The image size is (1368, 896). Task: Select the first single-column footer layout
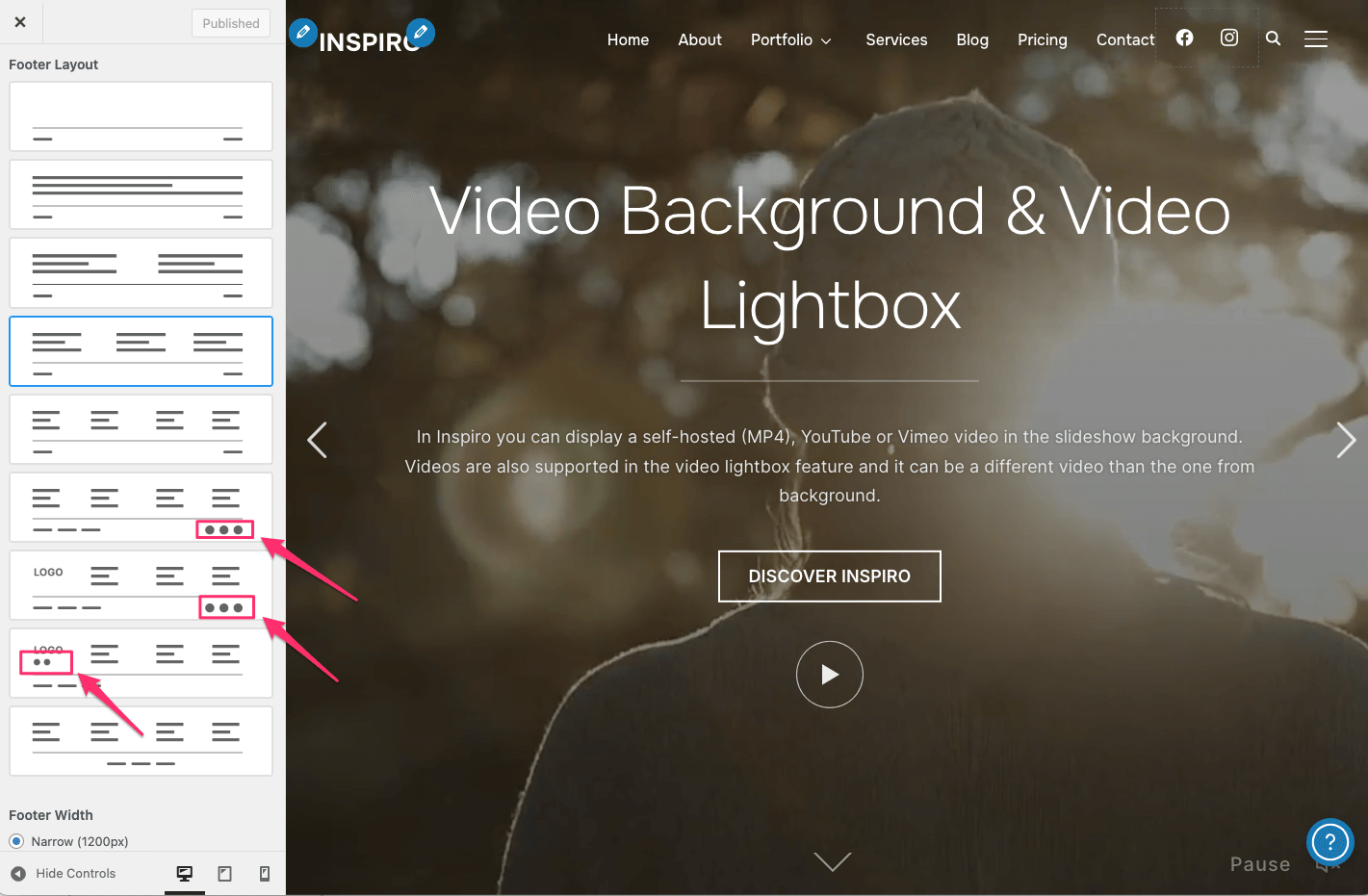pyautogui.click(x=141, y=116)
